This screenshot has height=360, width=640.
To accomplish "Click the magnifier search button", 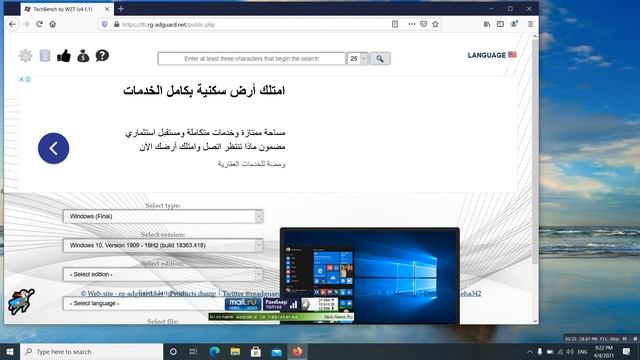I will pos(380,59).
